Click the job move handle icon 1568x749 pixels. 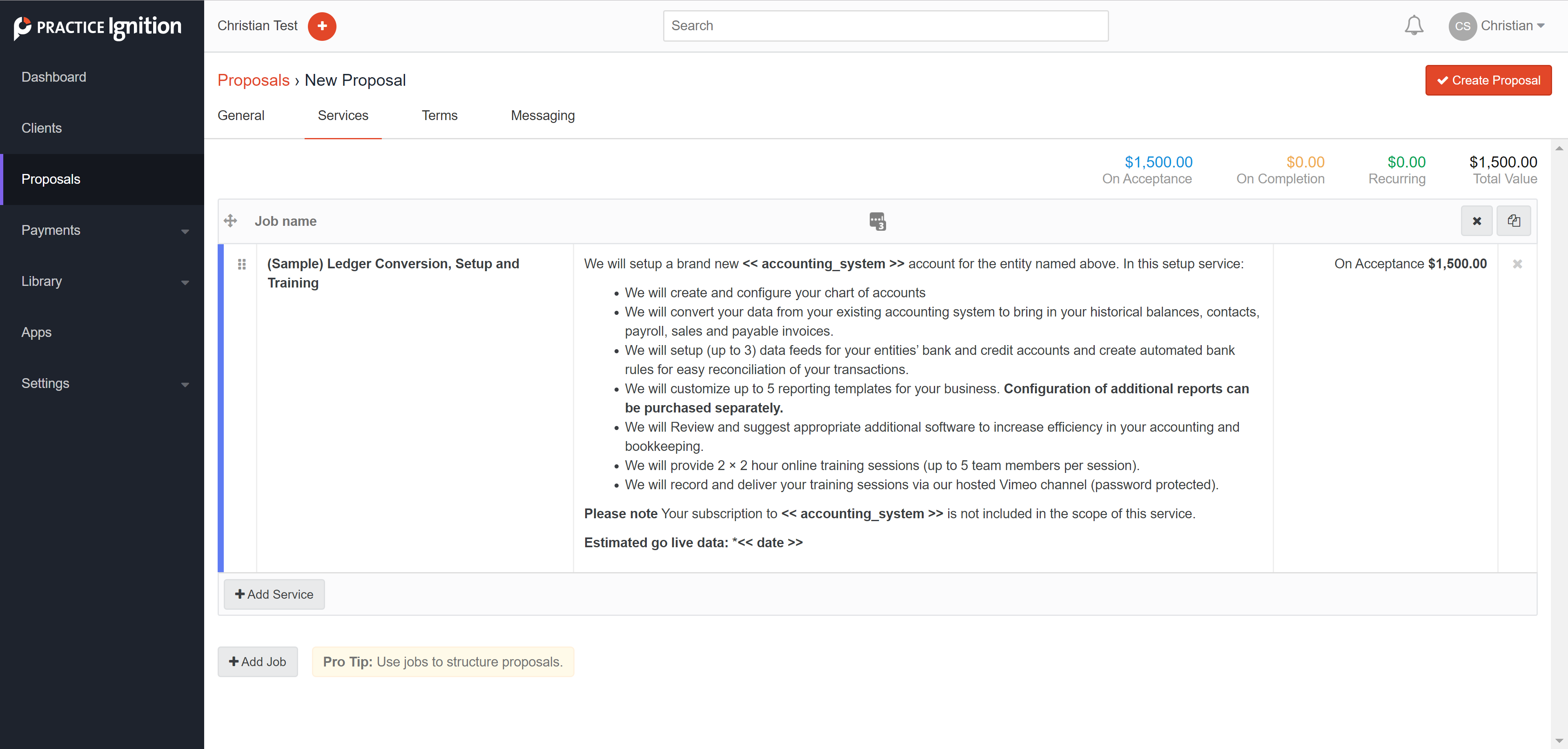230,221
